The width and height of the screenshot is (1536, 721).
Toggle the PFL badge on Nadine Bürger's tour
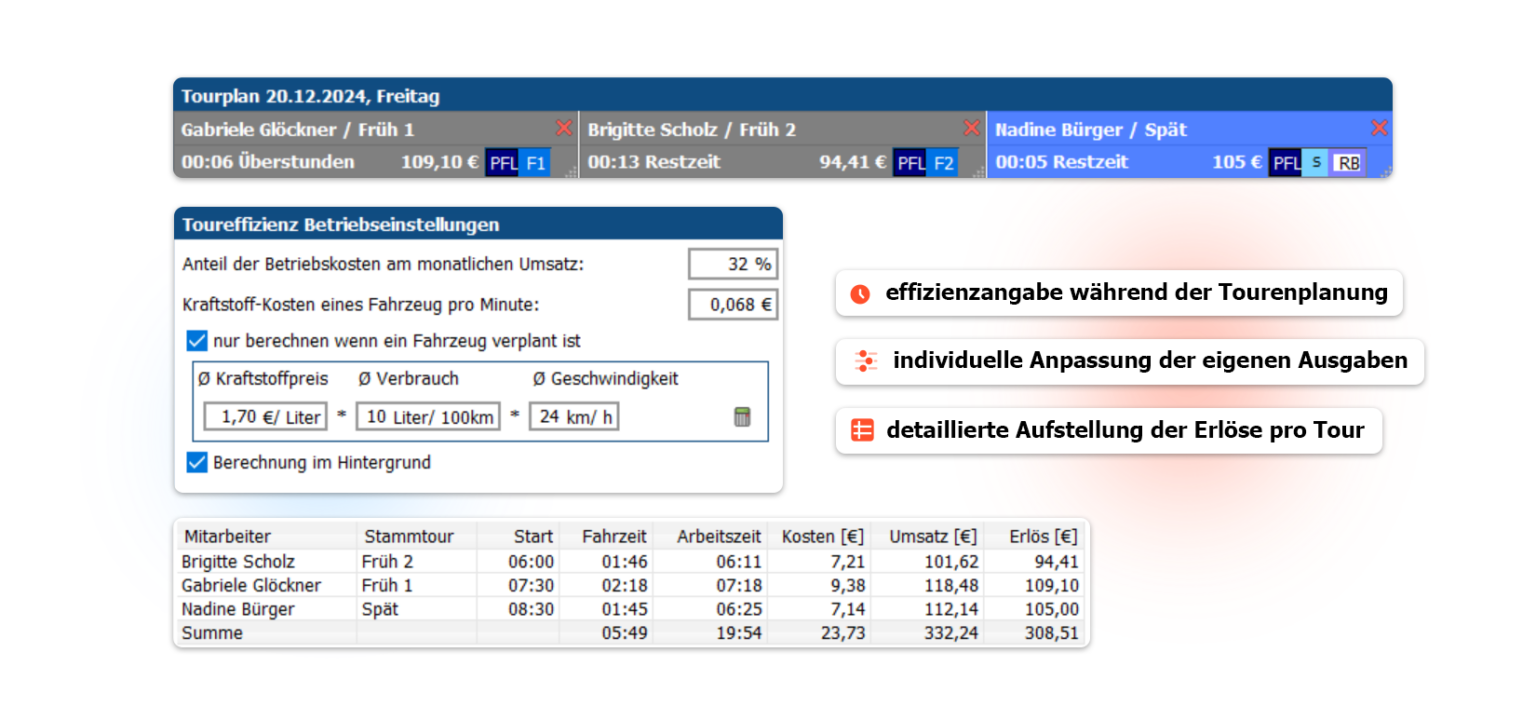point(1286,162)
